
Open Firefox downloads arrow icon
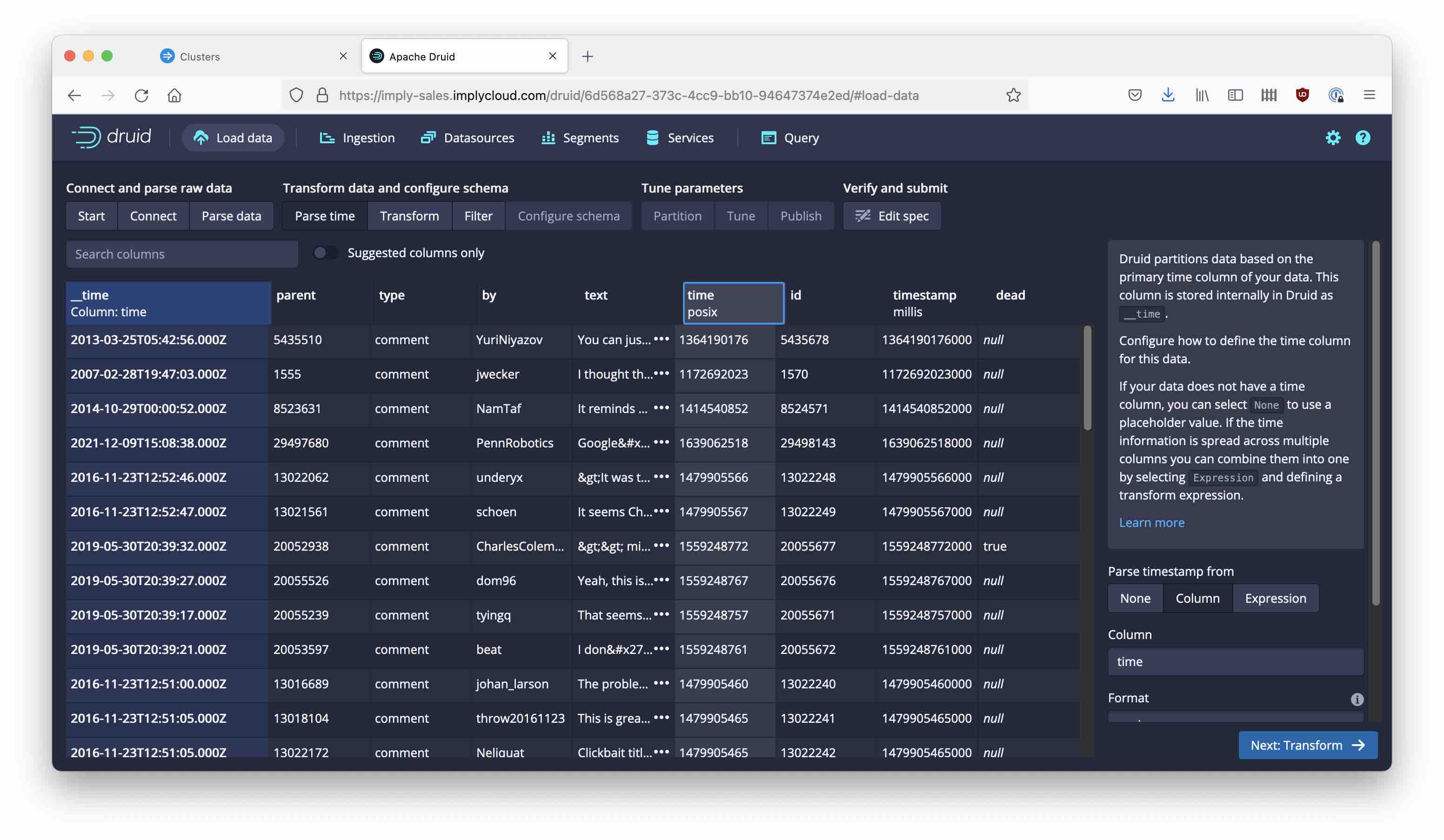1168,95
